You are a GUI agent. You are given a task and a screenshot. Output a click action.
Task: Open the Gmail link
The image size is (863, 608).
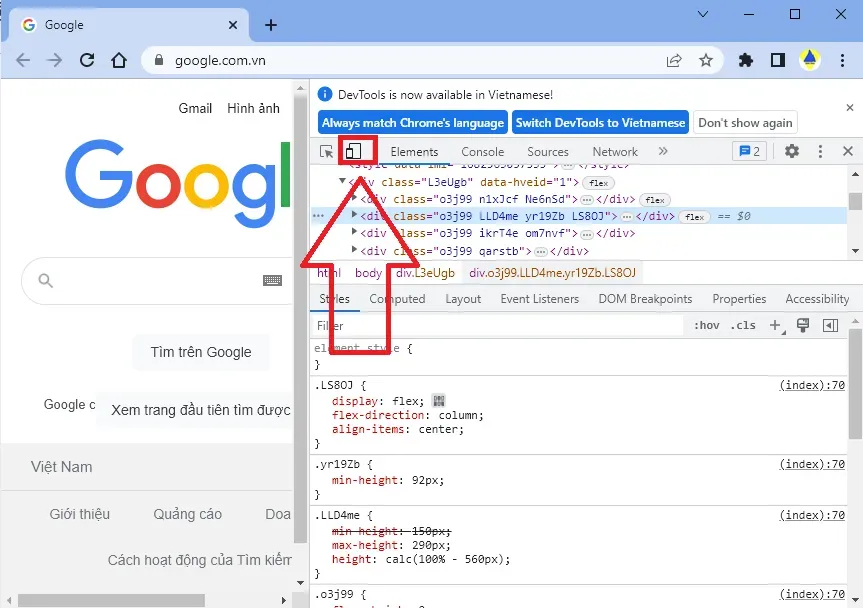click(x=195, y=108)
